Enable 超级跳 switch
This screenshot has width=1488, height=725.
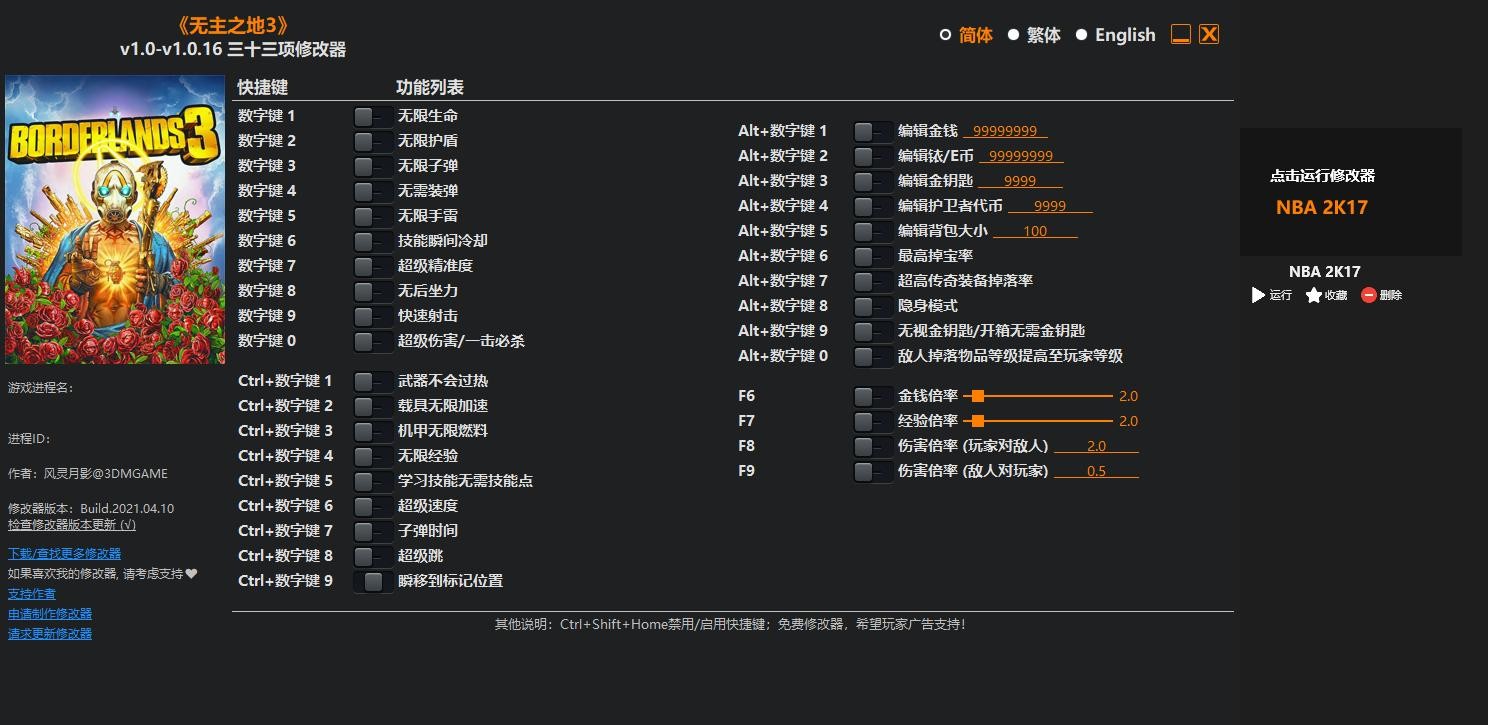(x=372, y=556)
